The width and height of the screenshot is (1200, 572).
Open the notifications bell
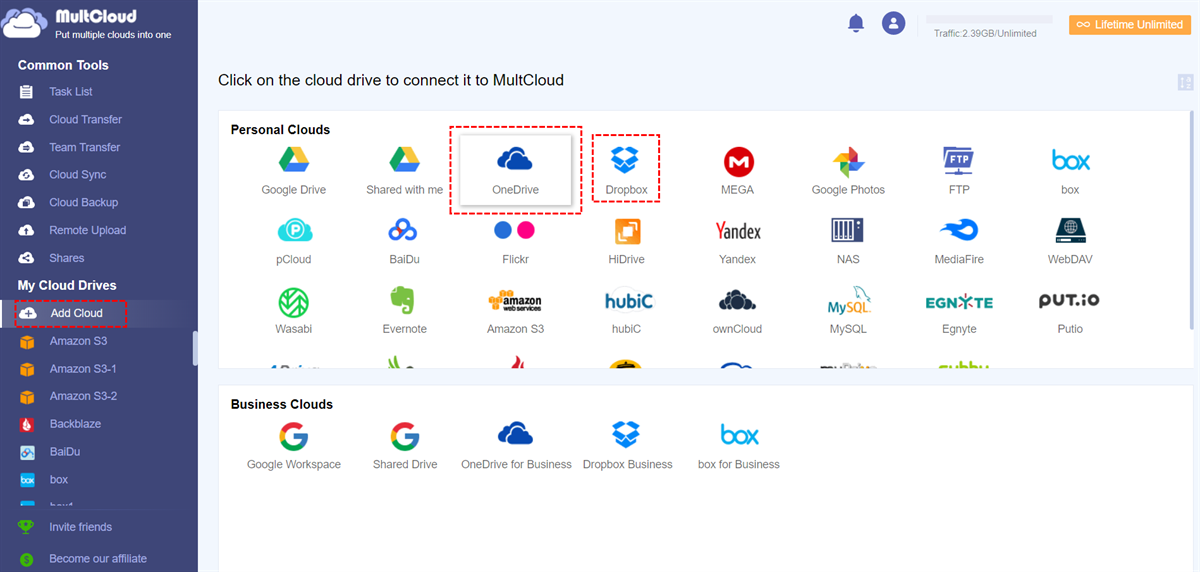pos(856,23)
